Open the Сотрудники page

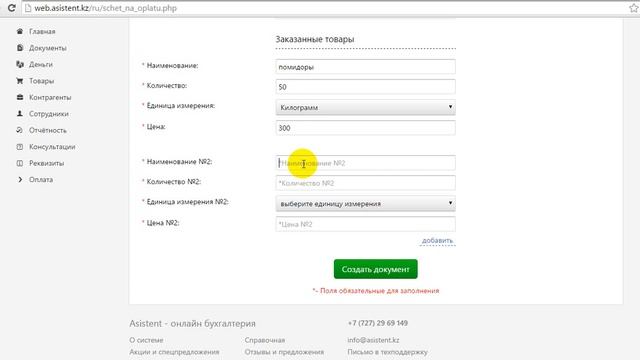pos(49,113)
